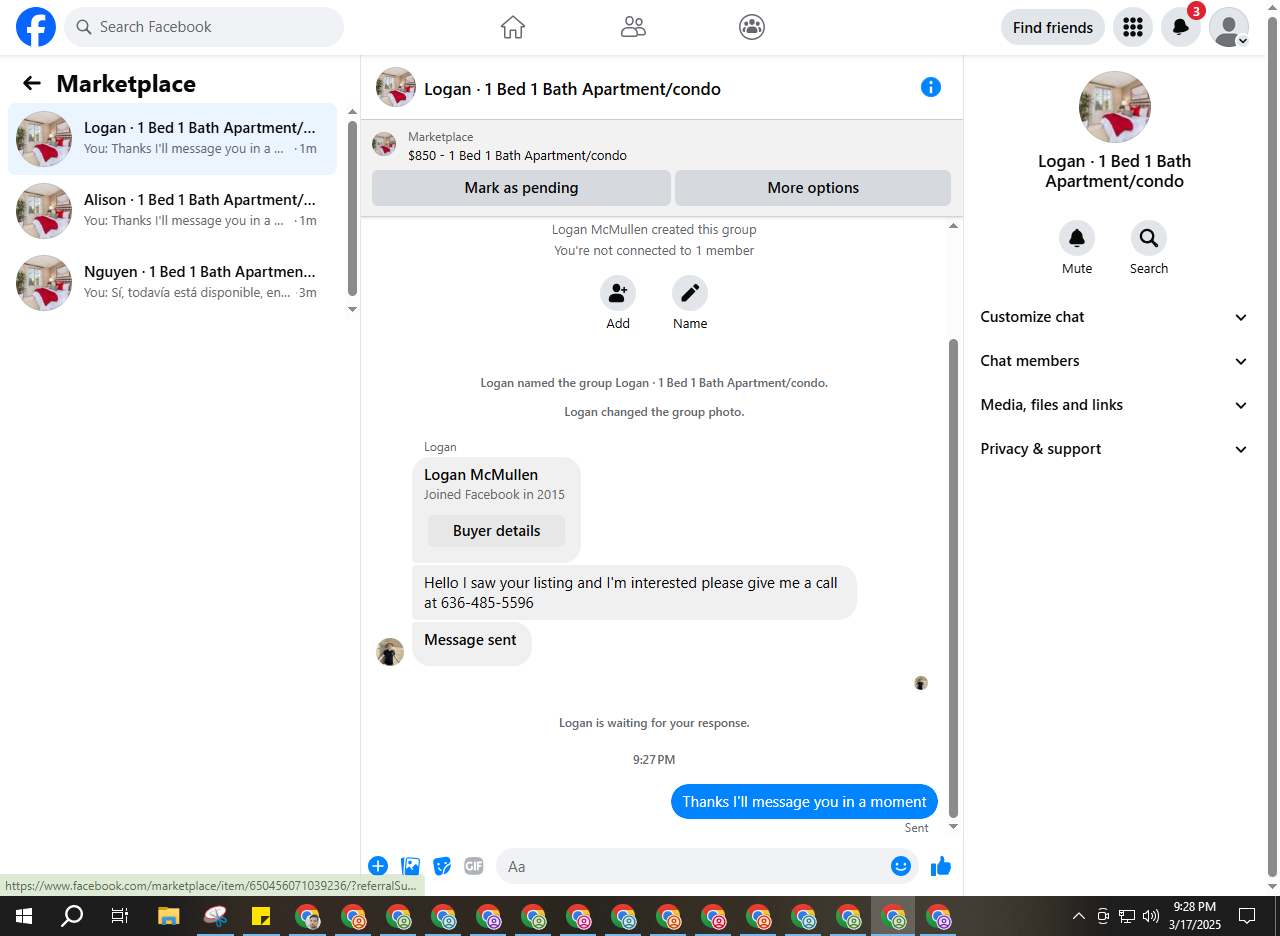Expand the Chat members section
Screen dimensions: 1280x936
tap(1115, 361)
